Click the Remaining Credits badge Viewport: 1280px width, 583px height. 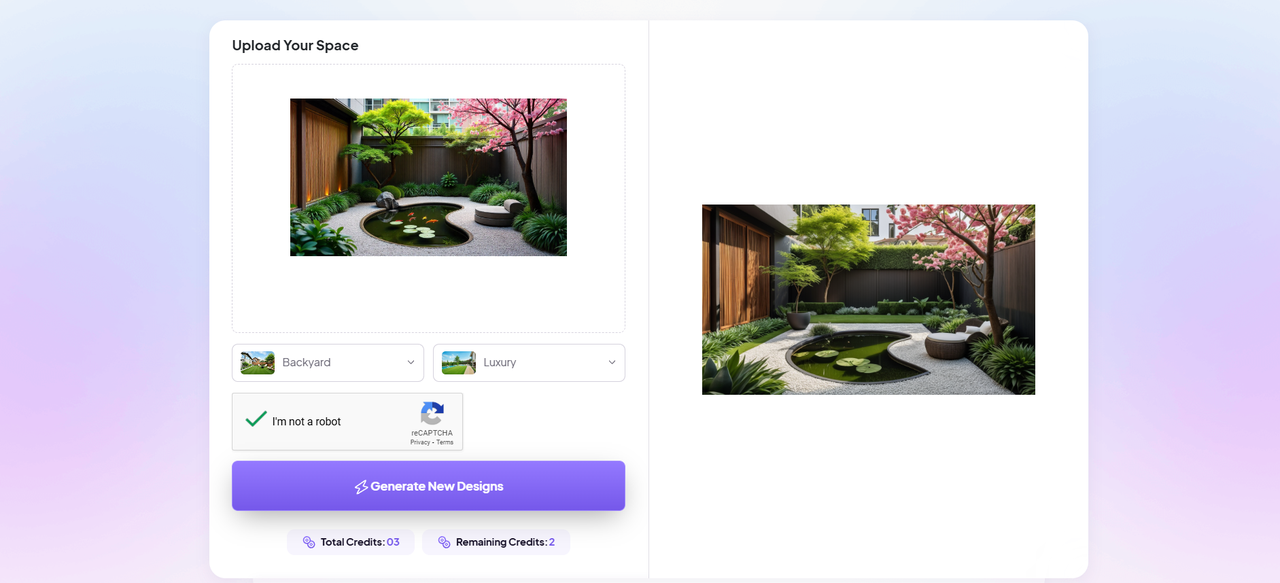click(x=496, y=542)
